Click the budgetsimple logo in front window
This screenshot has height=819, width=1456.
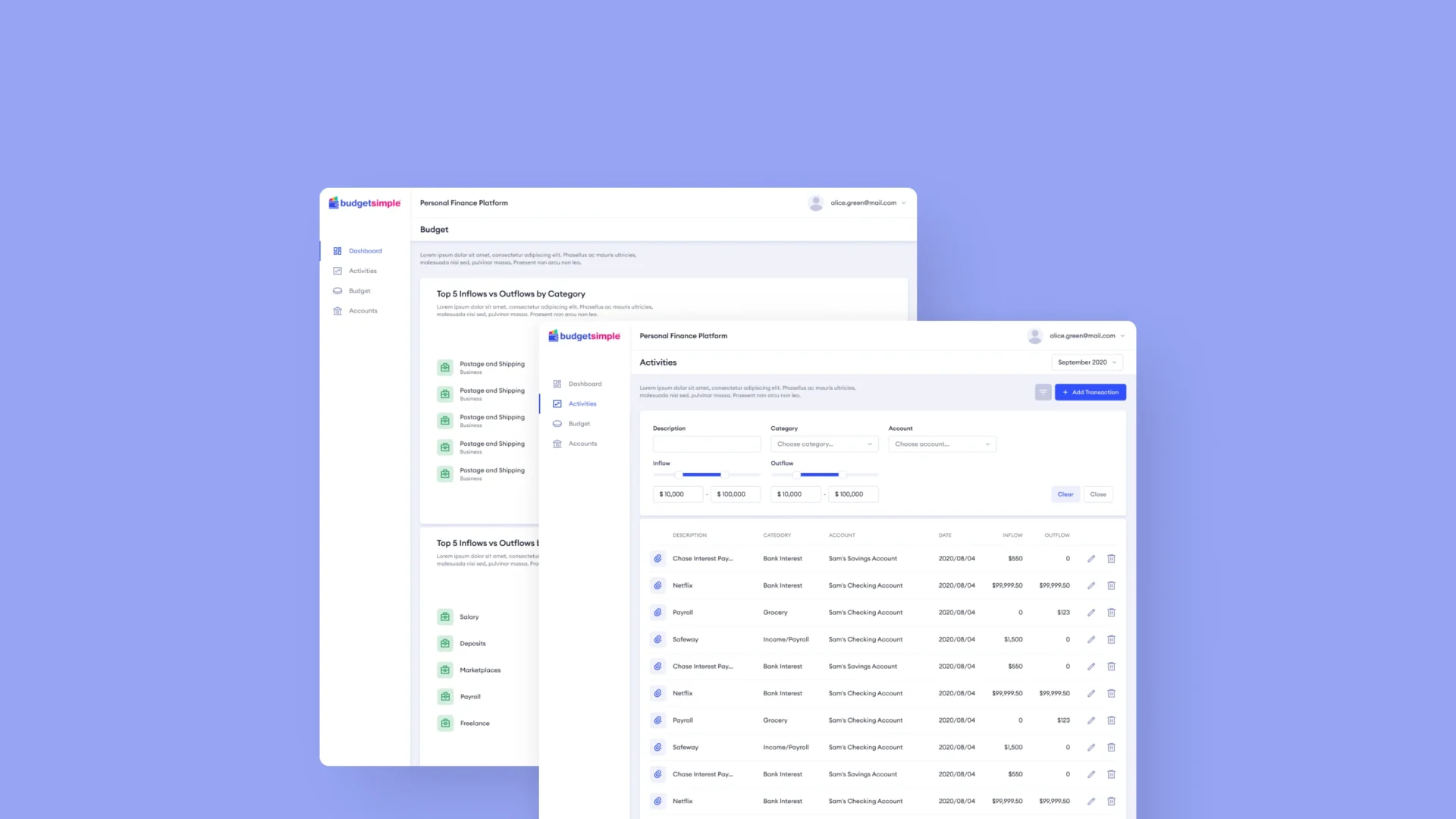pos(584,336)
